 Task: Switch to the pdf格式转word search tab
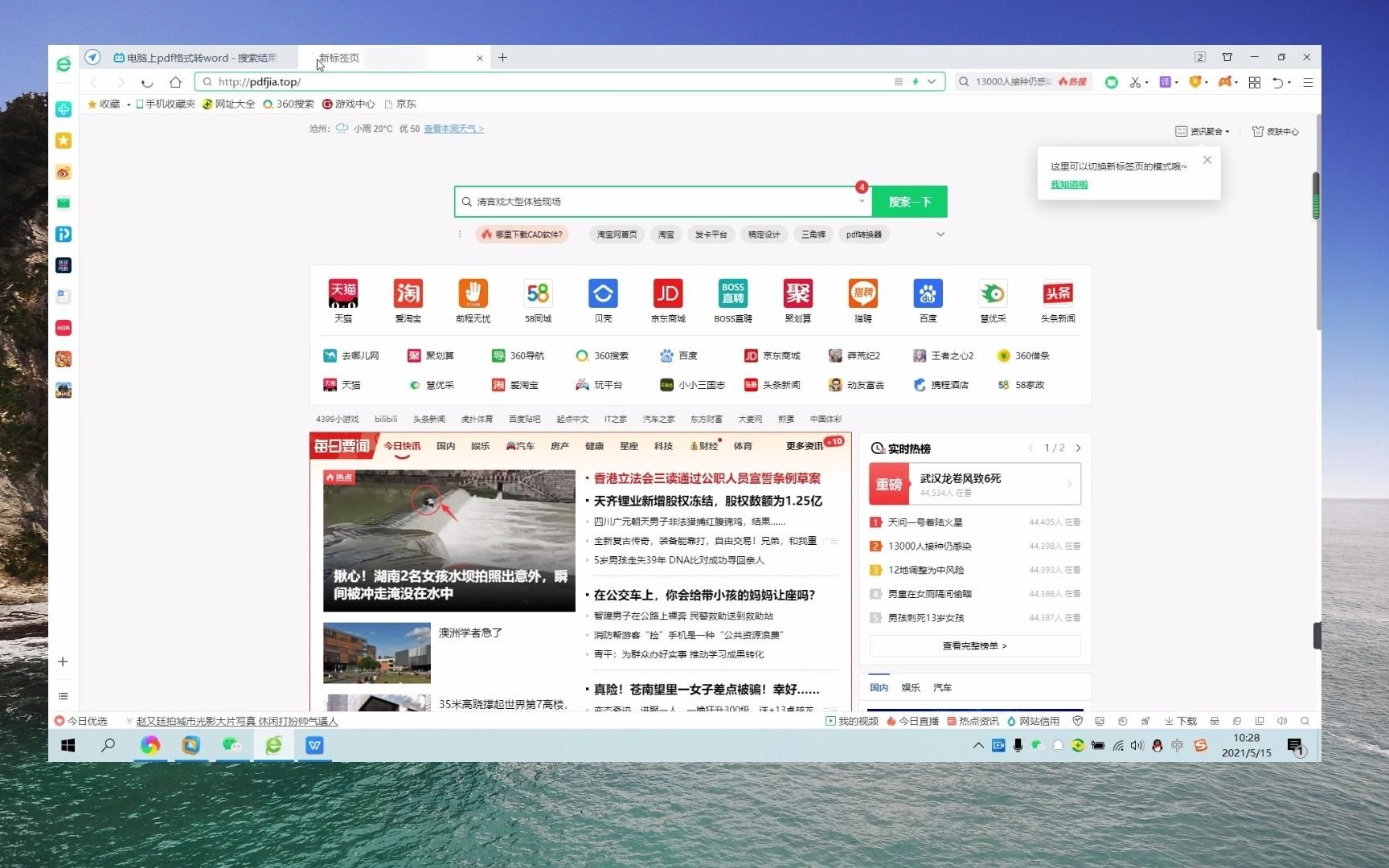click(201, 57)
